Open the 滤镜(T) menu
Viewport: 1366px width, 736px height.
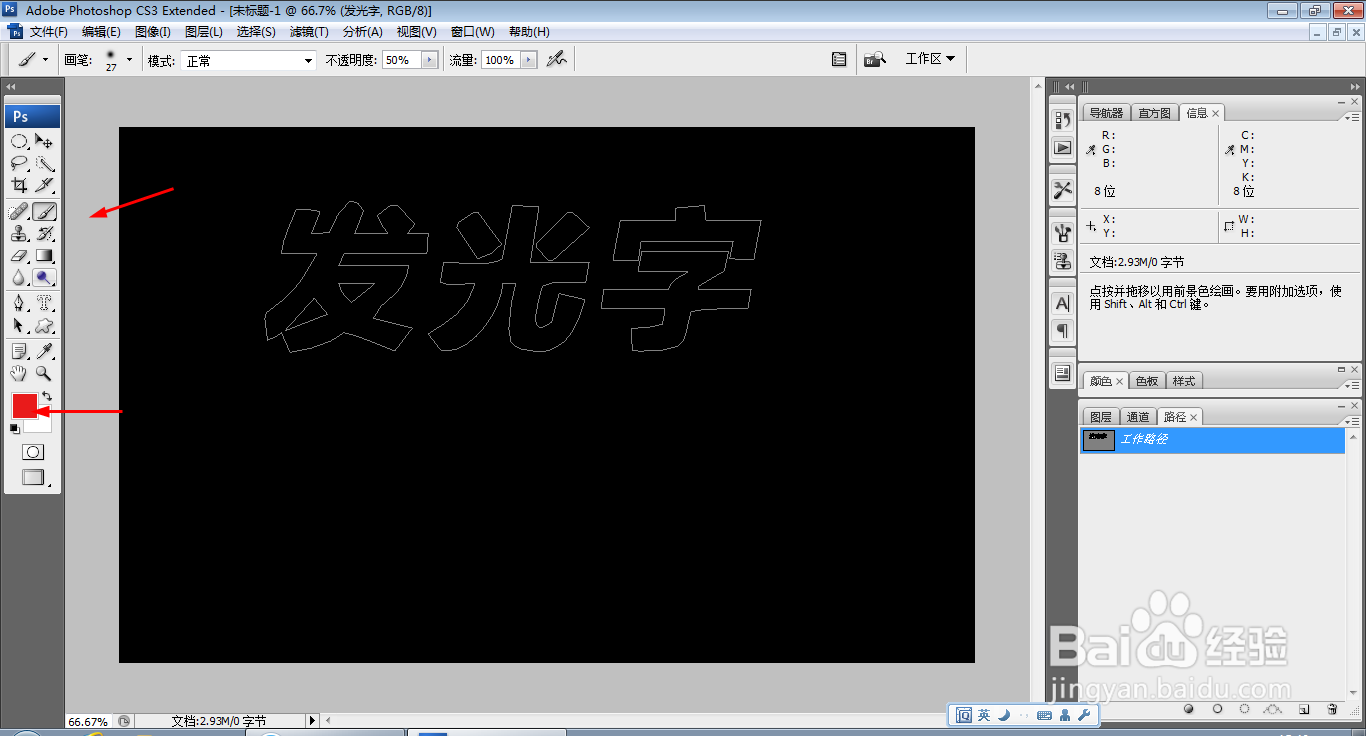(309, 32)
